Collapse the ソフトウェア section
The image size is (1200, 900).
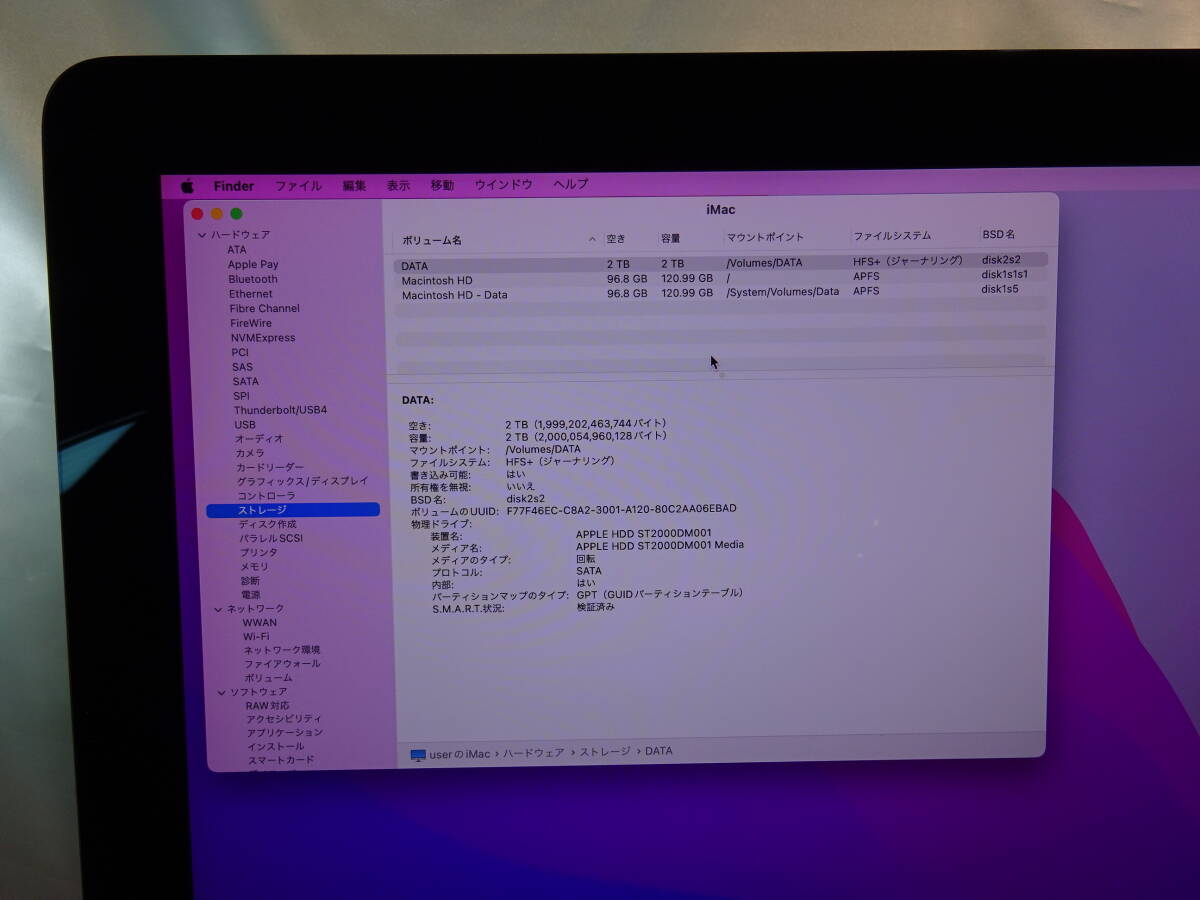point(222,692)
